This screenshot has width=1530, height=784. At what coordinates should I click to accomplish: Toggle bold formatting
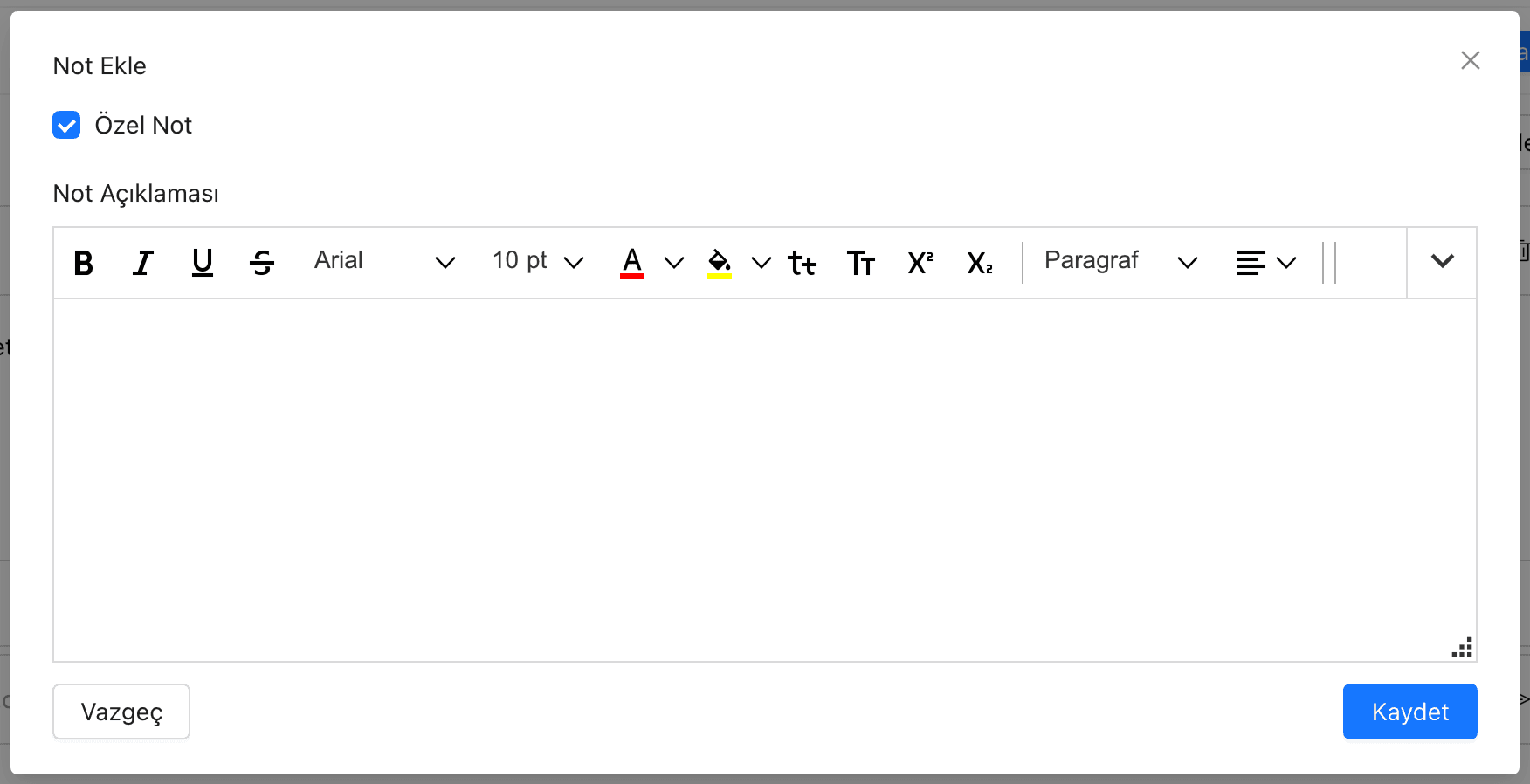[x=84, y=262]
